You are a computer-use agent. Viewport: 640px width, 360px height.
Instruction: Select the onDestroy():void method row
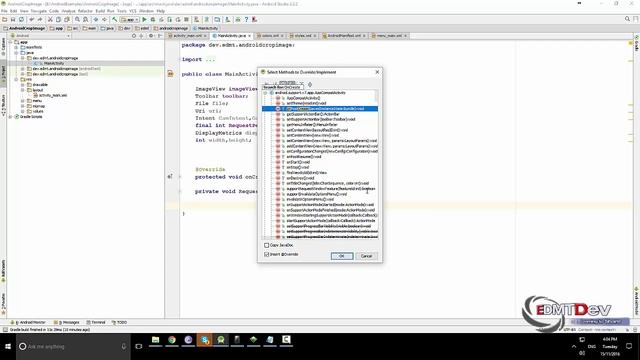(300, 178)
